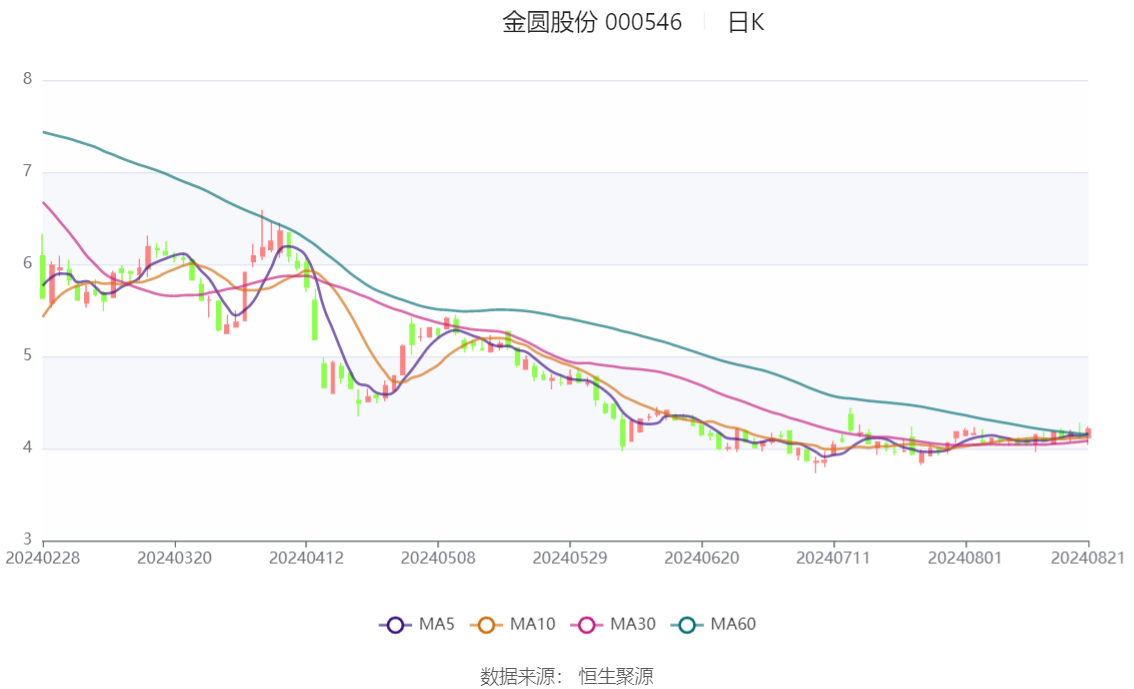Click the y-axis value 3
The height and width of the screenshot is (689, 1134).
coord(27,539)
